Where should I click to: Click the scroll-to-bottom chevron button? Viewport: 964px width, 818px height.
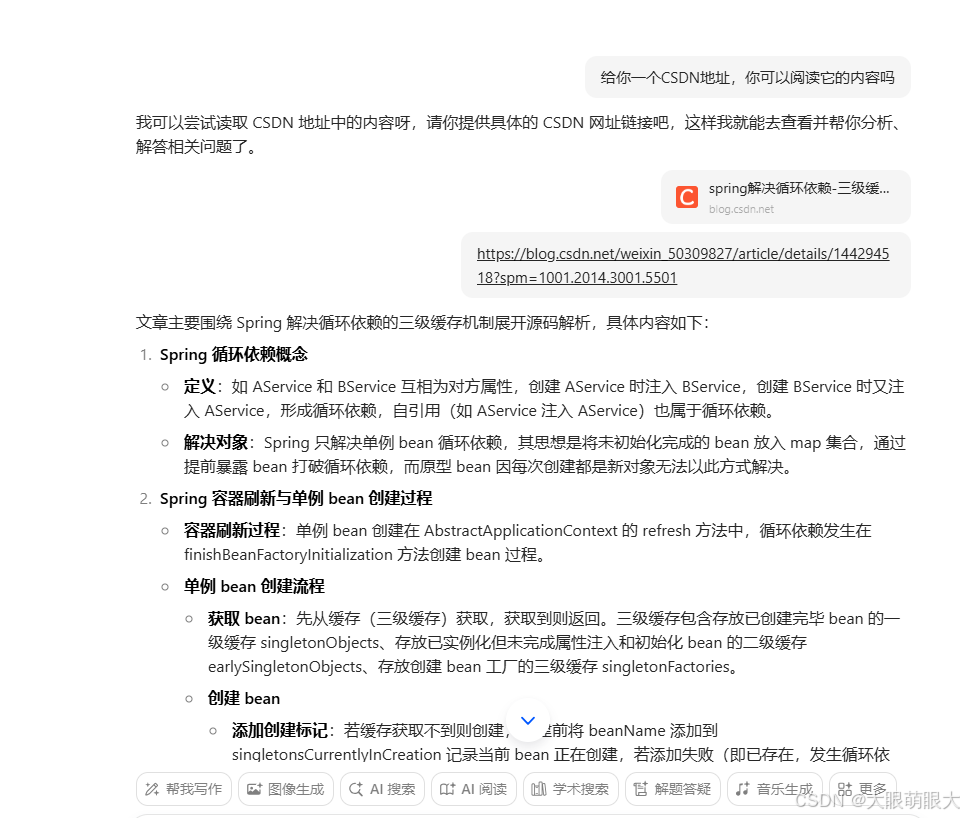click(527, 720)
